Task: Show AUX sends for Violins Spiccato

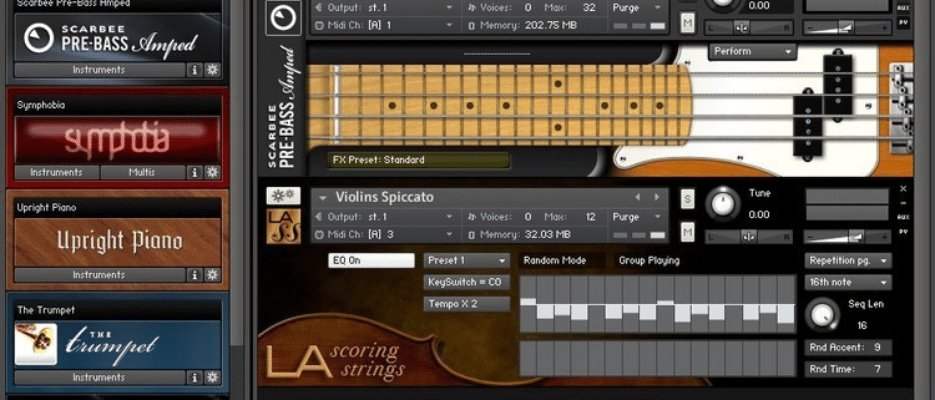Action: point(903,218)
